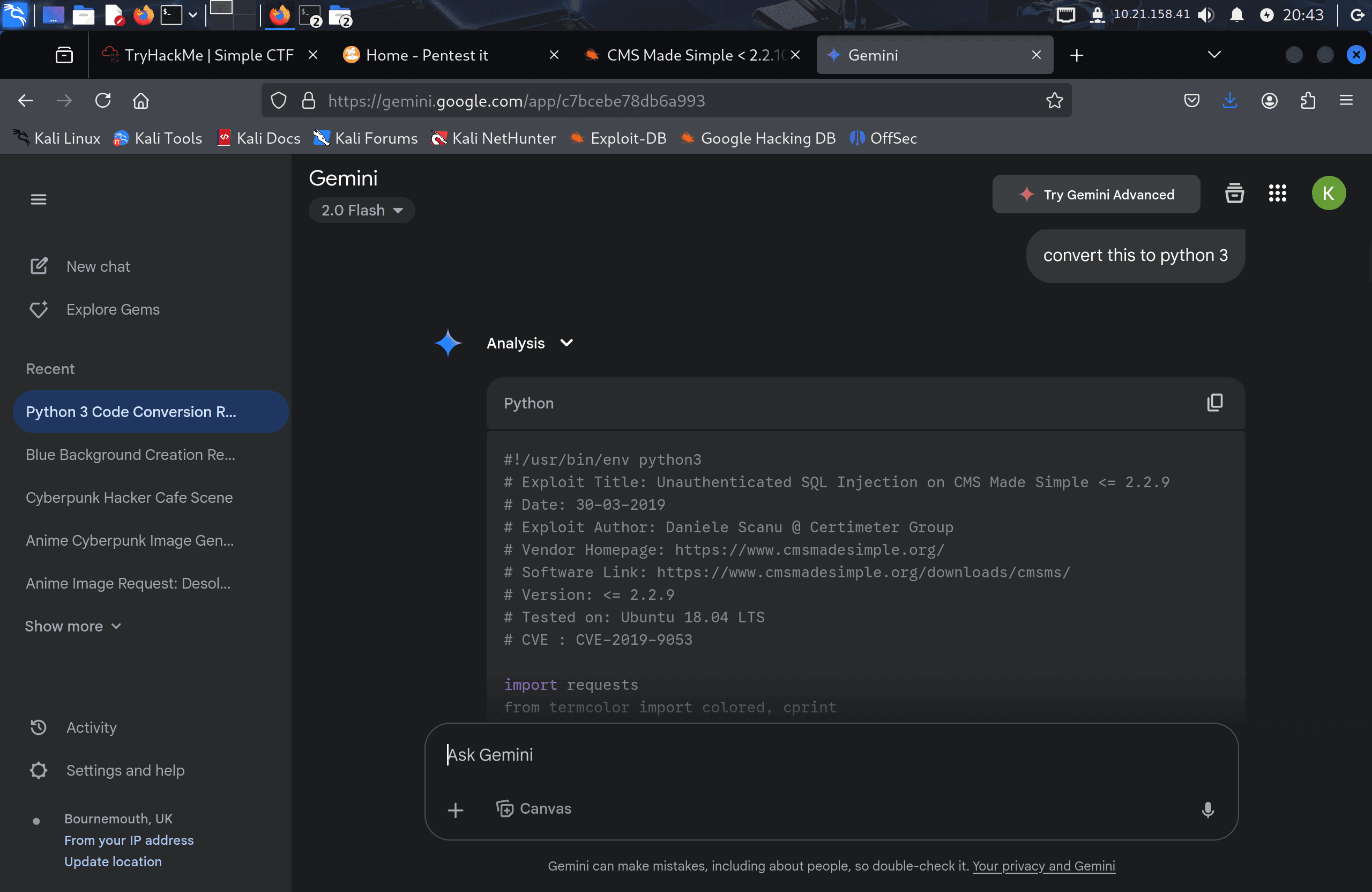Click Try Gemini Advanced button
This screenshot has width=1372, height=892.
tap(1096, 194)
